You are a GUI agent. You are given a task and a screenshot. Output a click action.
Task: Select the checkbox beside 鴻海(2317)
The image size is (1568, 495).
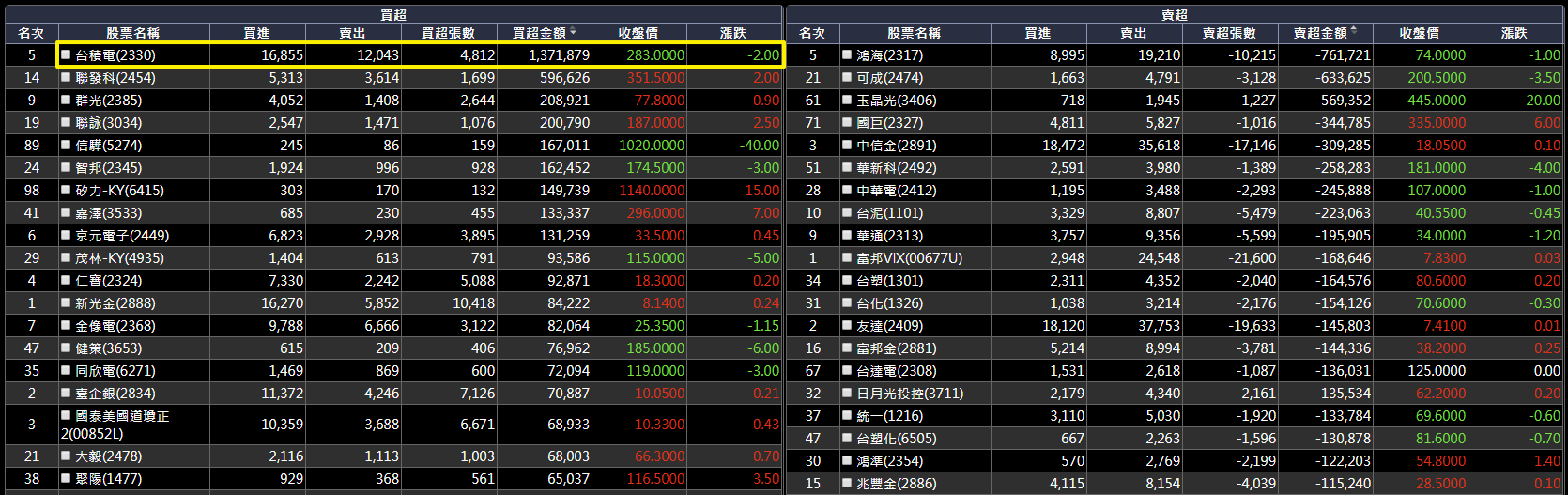point(847,55)
